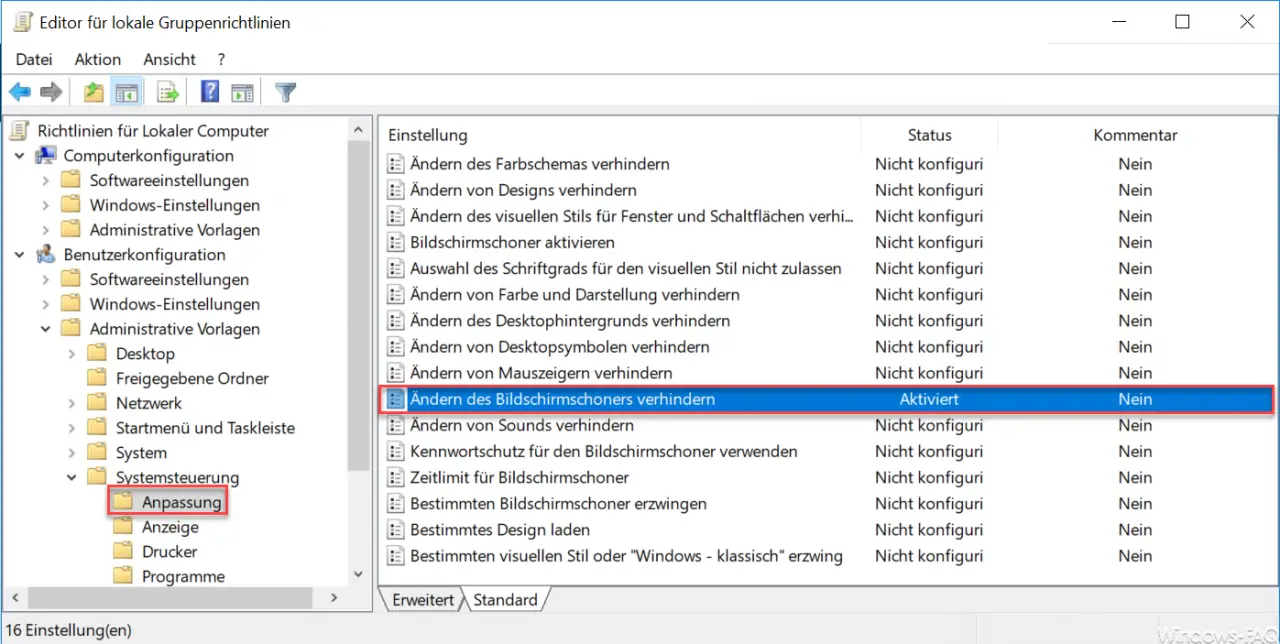Image resolution: width=1280 pixels, height=644 pixels.
Task: Click the Back arrow toolbar icon
Action: [x=20, y=93]
